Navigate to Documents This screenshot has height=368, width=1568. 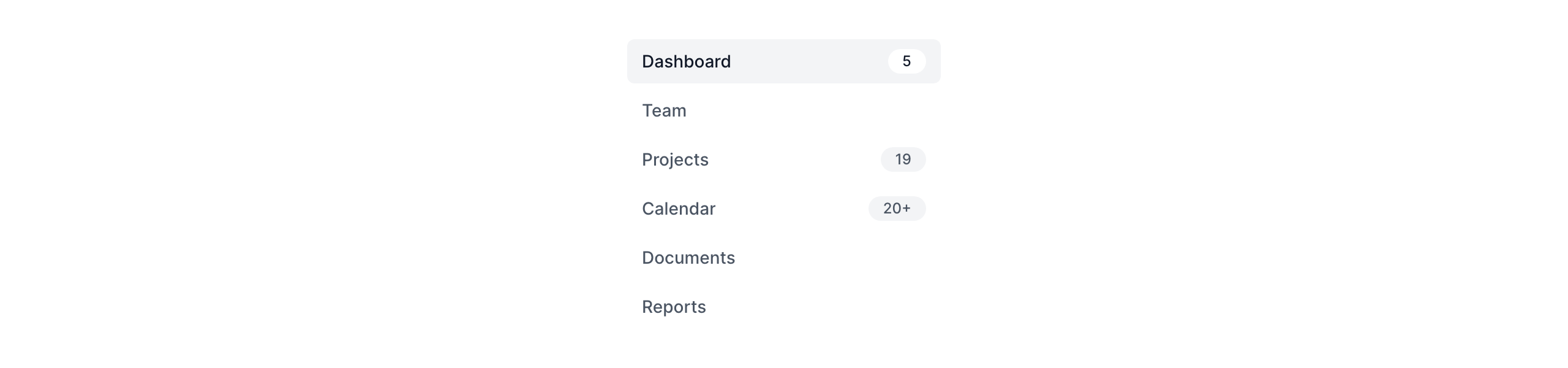tap(783, 258)
